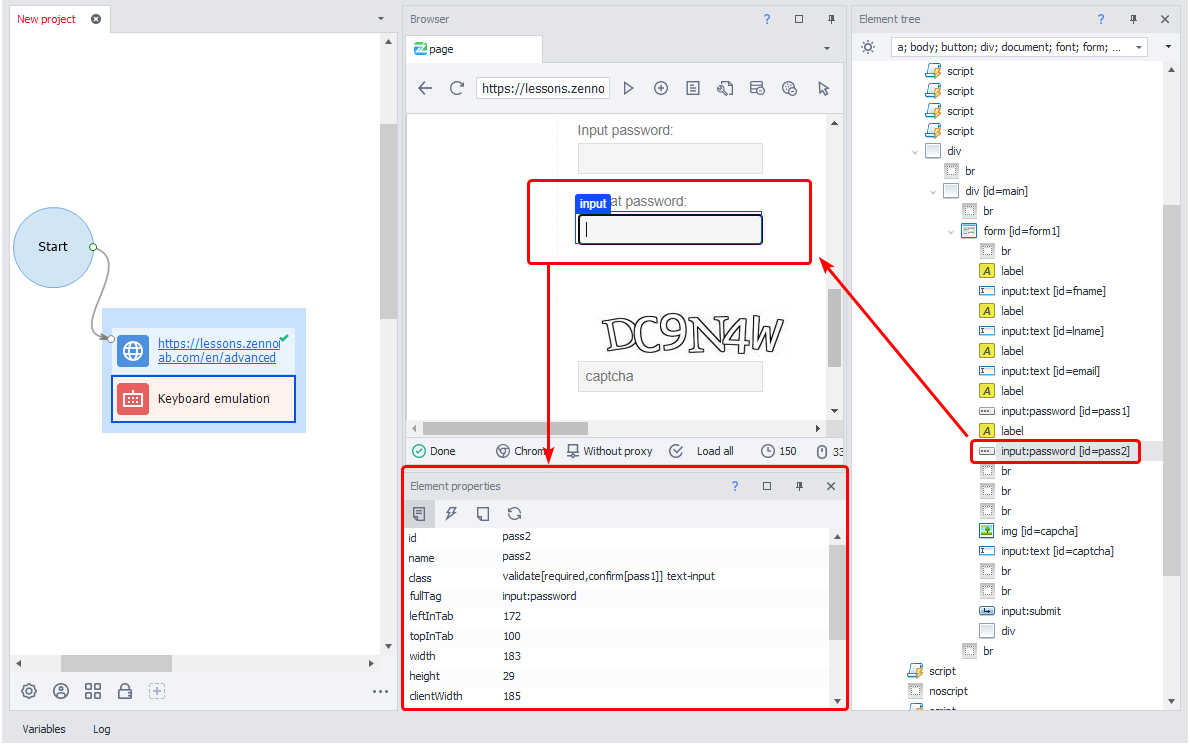Select the mouse pointer icon in browser toolbar

click(823, 88)
